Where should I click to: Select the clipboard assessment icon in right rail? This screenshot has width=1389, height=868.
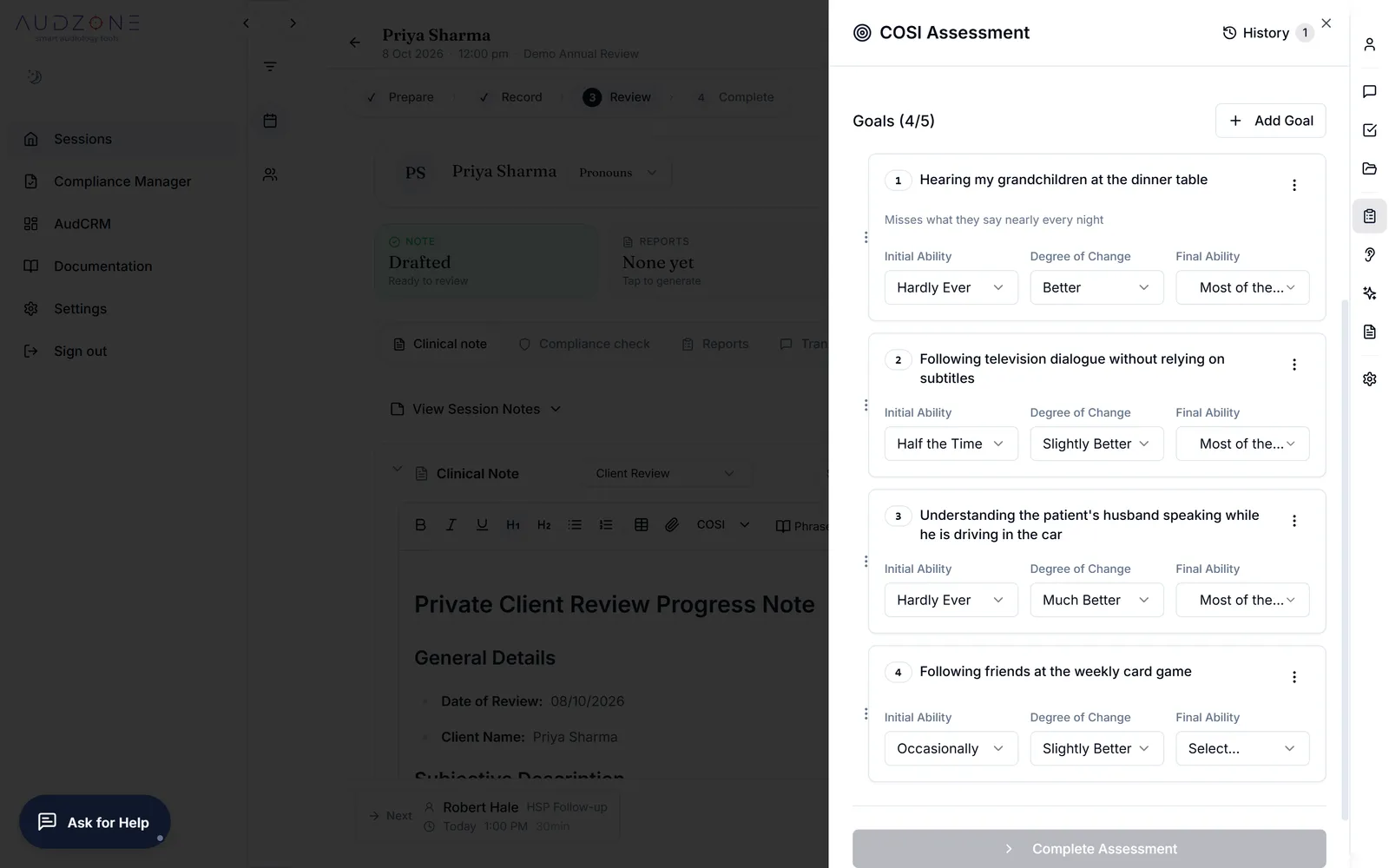1369,216
